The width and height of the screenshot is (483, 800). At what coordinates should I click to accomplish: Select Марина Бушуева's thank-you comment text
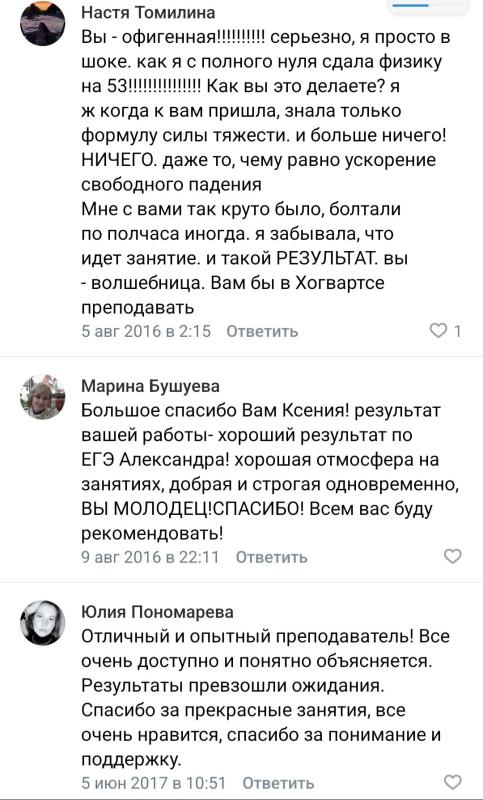click(x=268, y=472)
